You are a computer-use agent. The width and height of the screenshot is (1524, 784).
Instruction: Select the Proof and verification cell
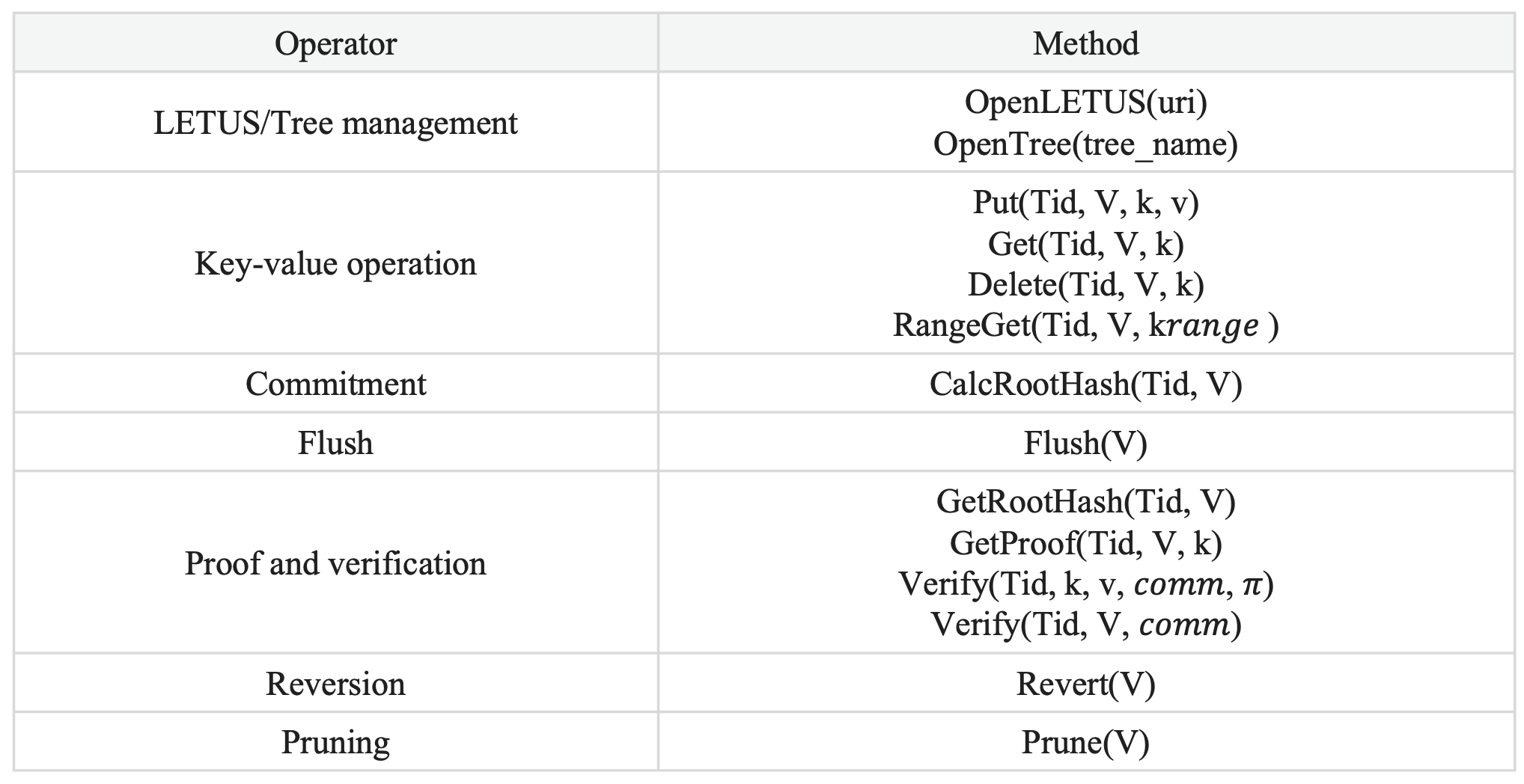(335, 563)
